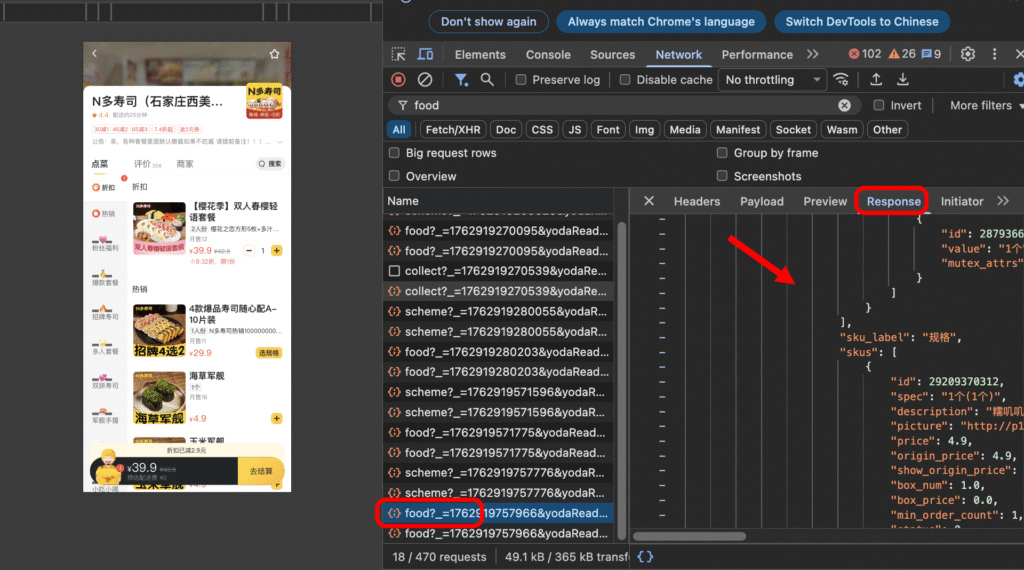Enable the Preserve log checkbox
The width and height of the screenshot is (1024, 570).
coord(521,80)
